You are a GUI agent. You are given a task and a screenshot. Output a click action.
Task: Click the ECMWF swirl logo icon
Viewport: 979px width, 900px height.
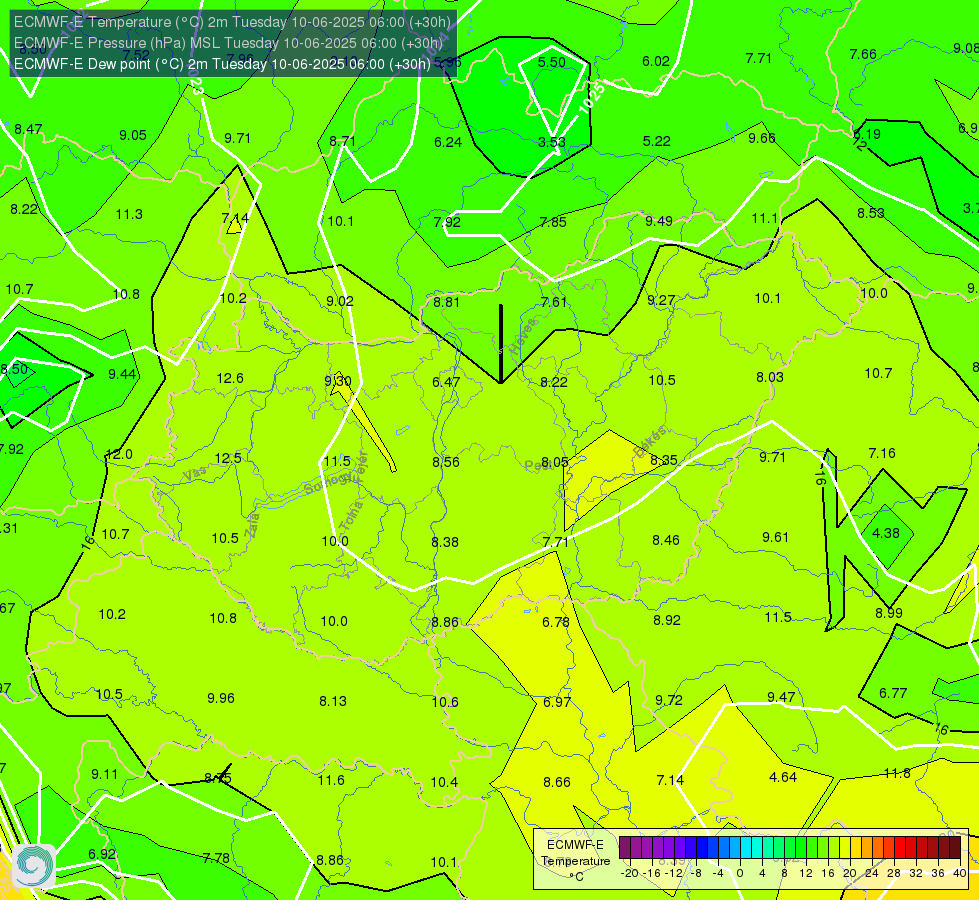tap(34, 866)
